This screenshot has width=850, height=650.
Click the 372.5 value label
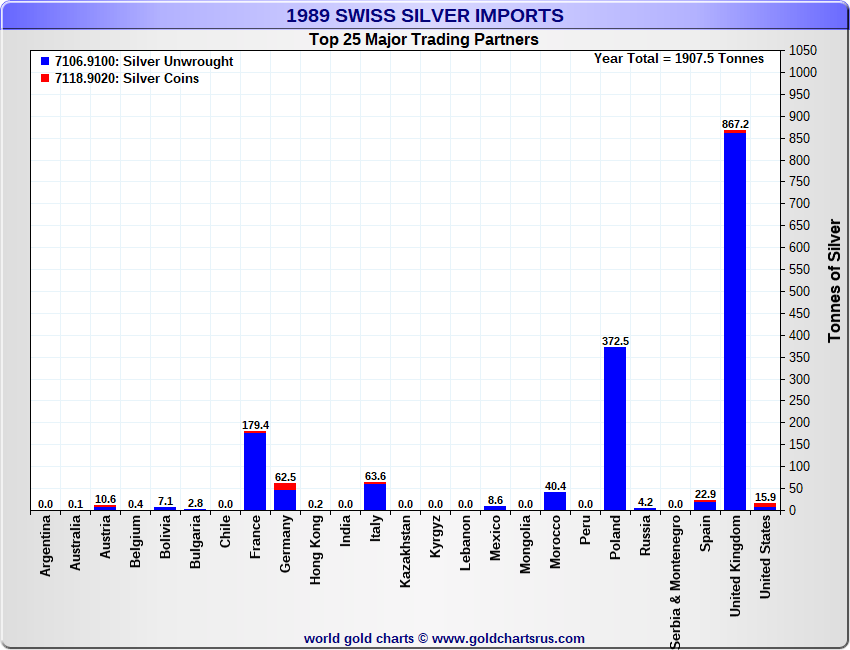(615, 341)
